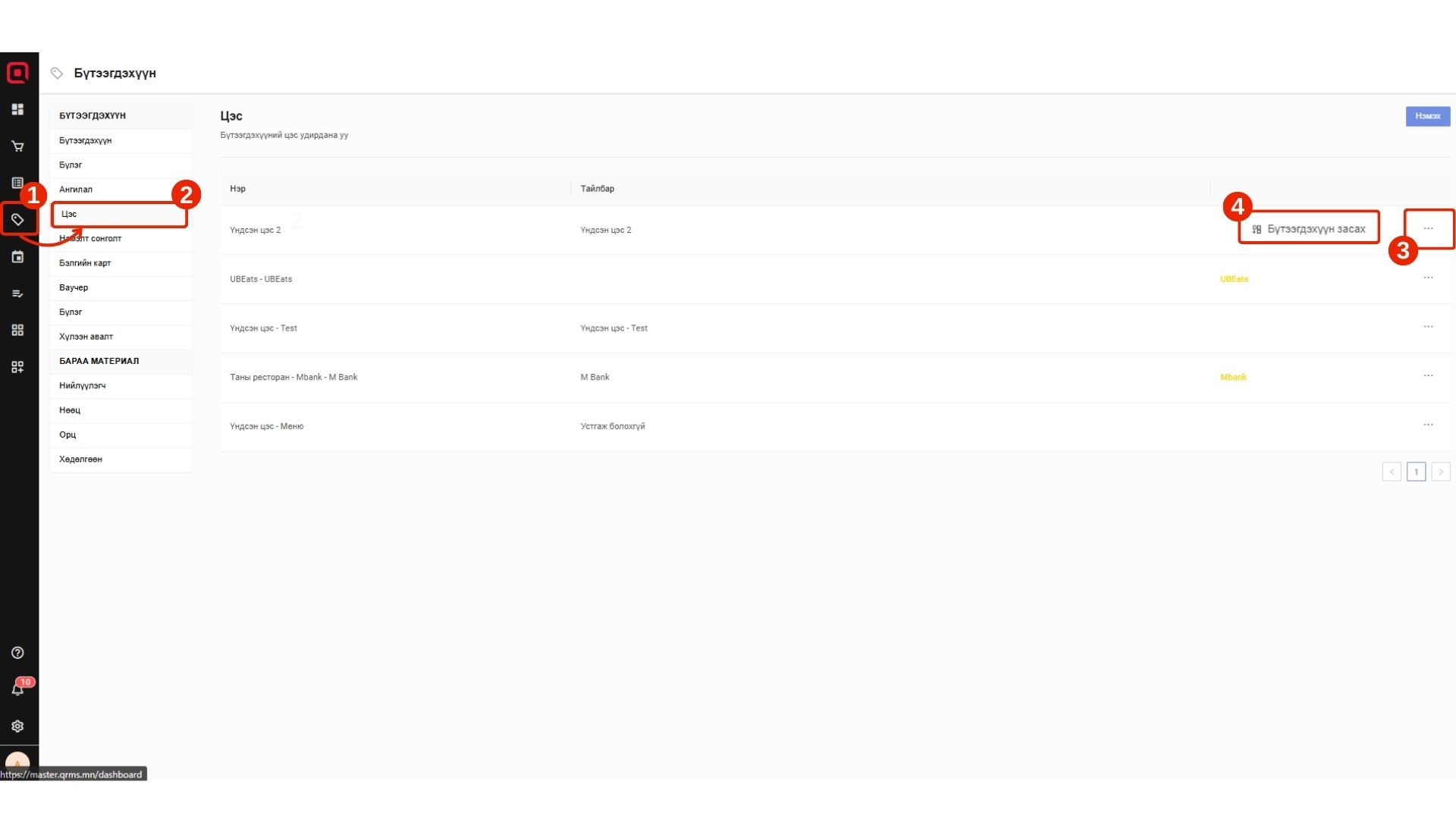Open notifications bell with badge 10

(x=17, y=689)
